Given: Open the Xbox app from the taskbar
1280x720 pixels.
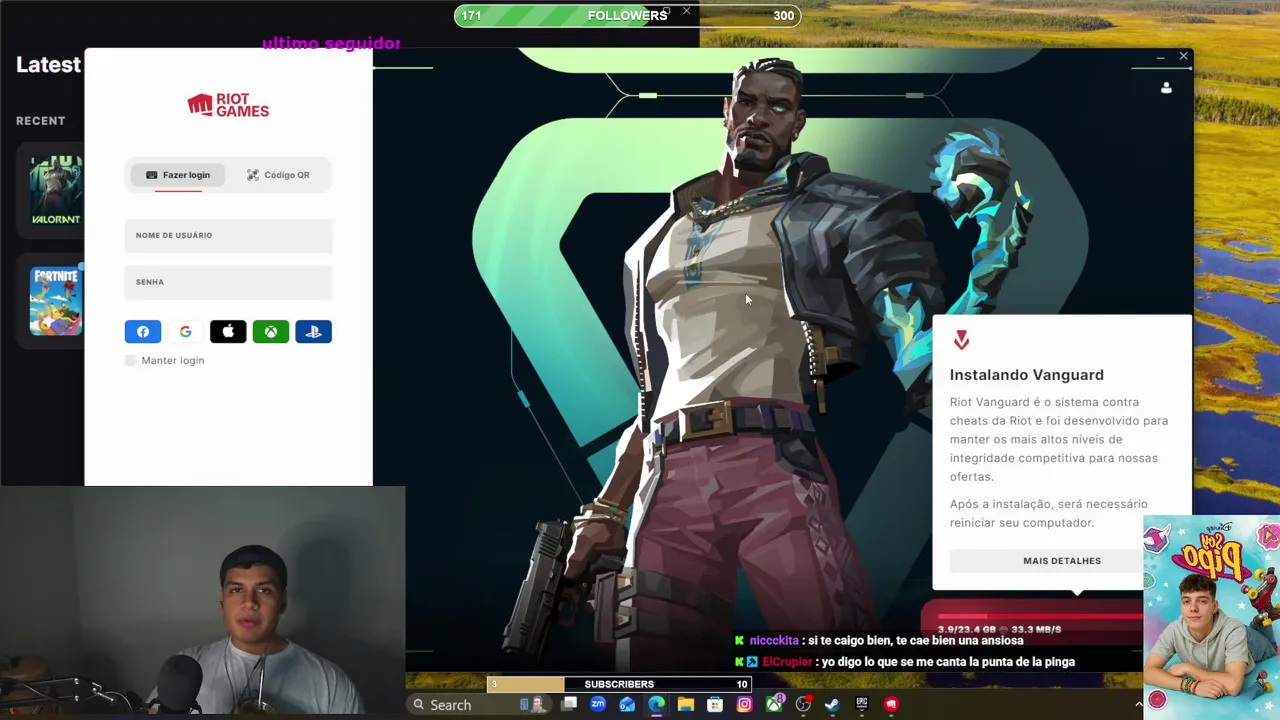Looking at the screenshot, I should click(x=774, y=705).
